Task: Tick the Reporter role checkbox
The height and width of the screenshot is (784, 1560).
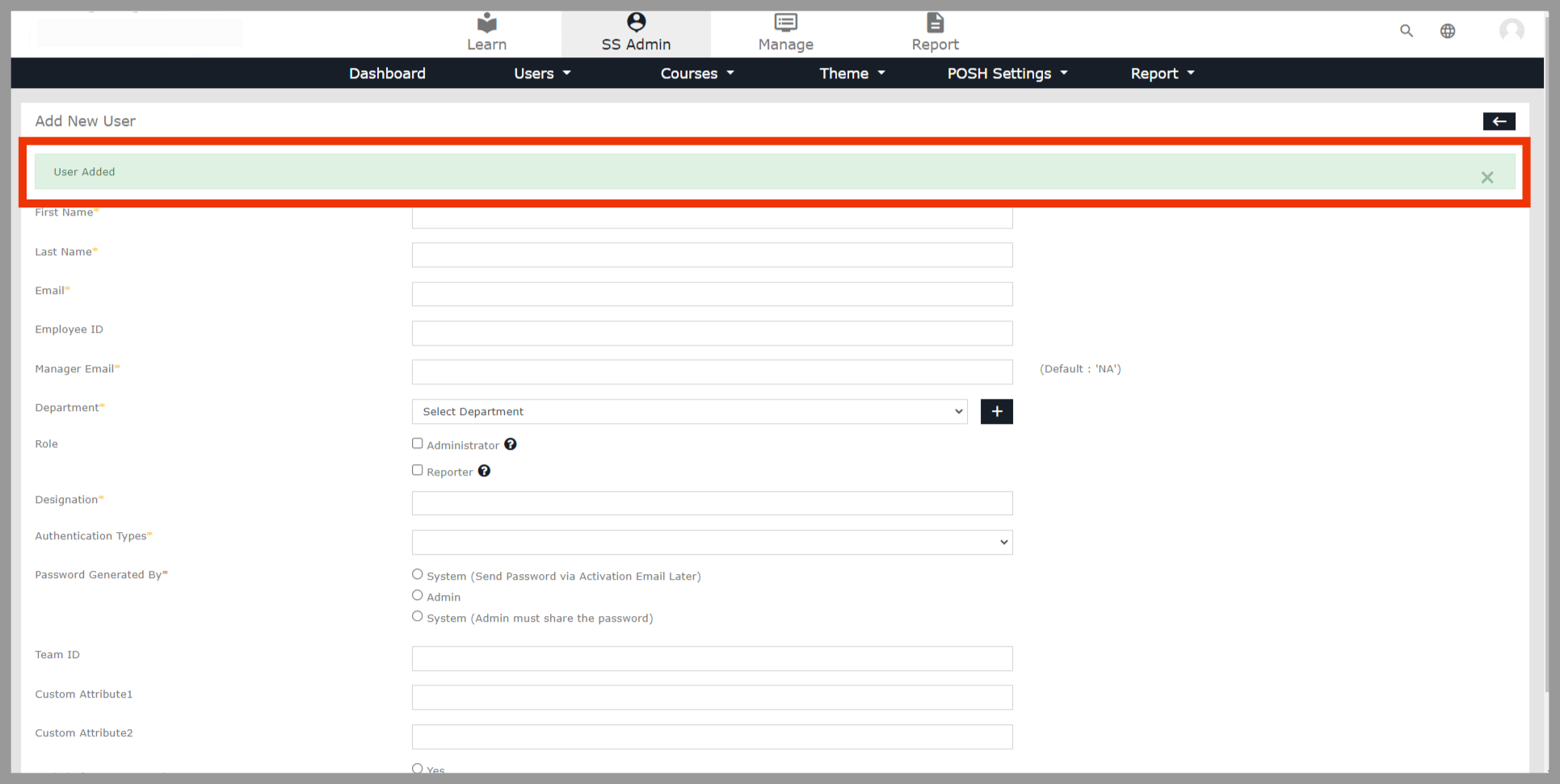Action: pyautogui.click(x=418, y=470)
